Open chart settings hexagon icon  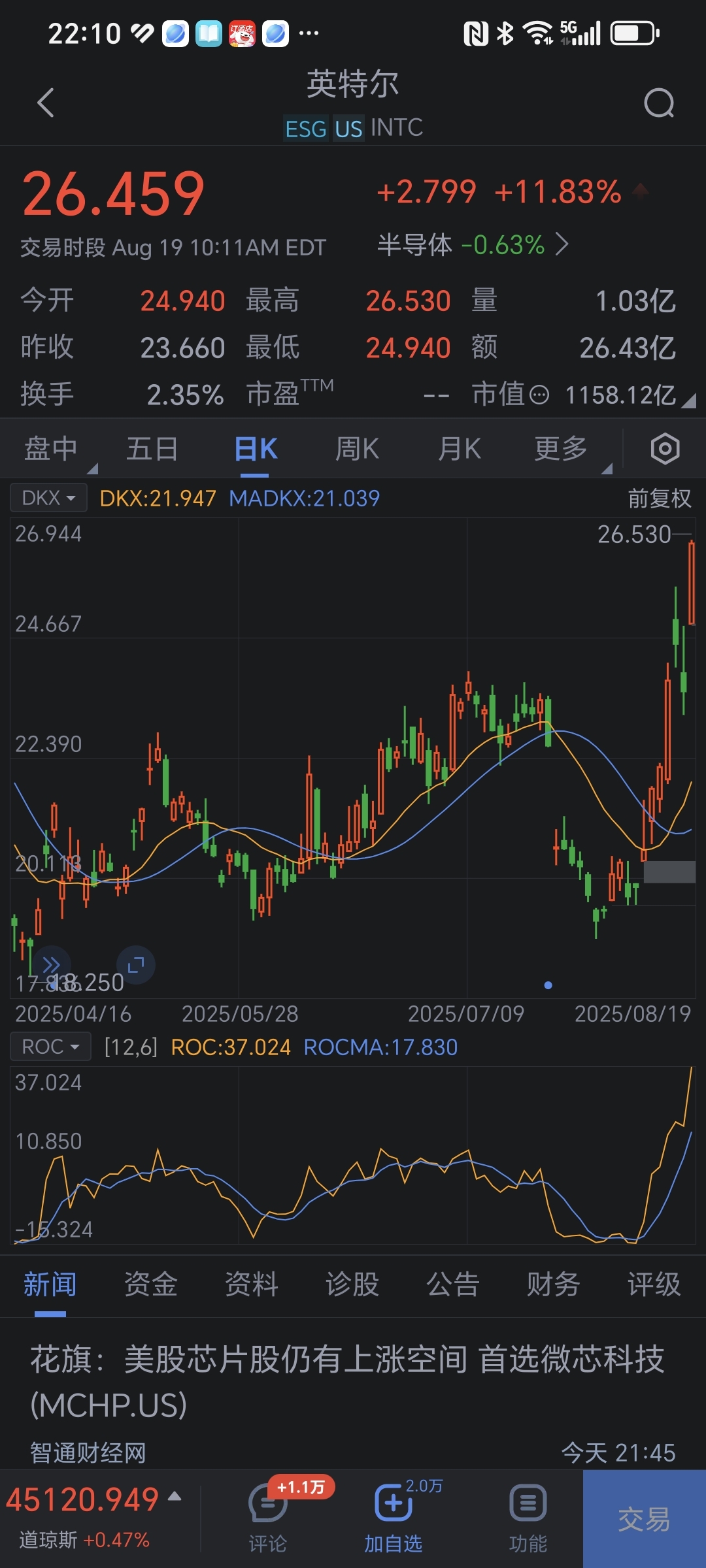[x=665, y=449]
